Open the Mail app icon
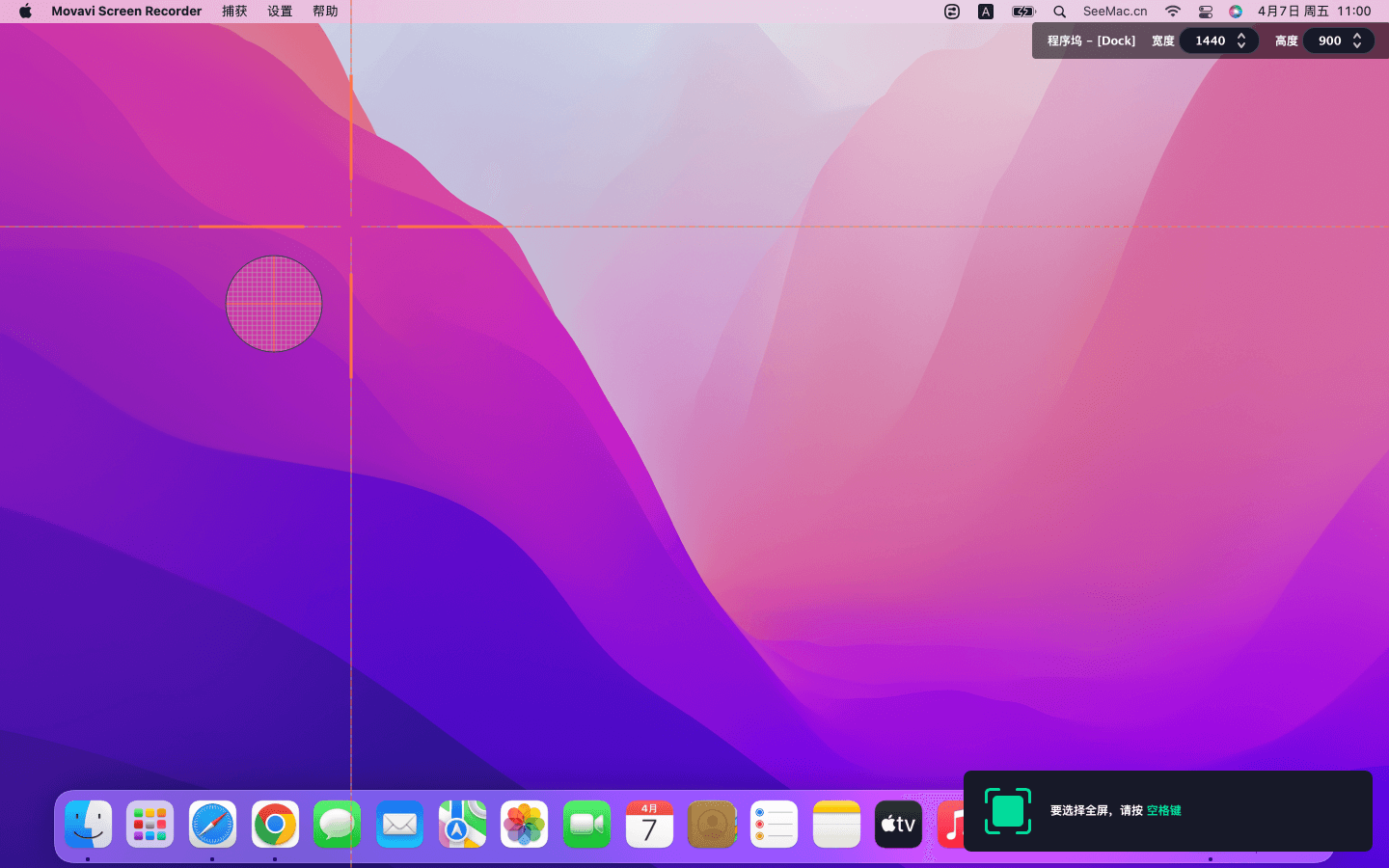The width and height of the screenshot is (1389, 868). tap(399, 825)
